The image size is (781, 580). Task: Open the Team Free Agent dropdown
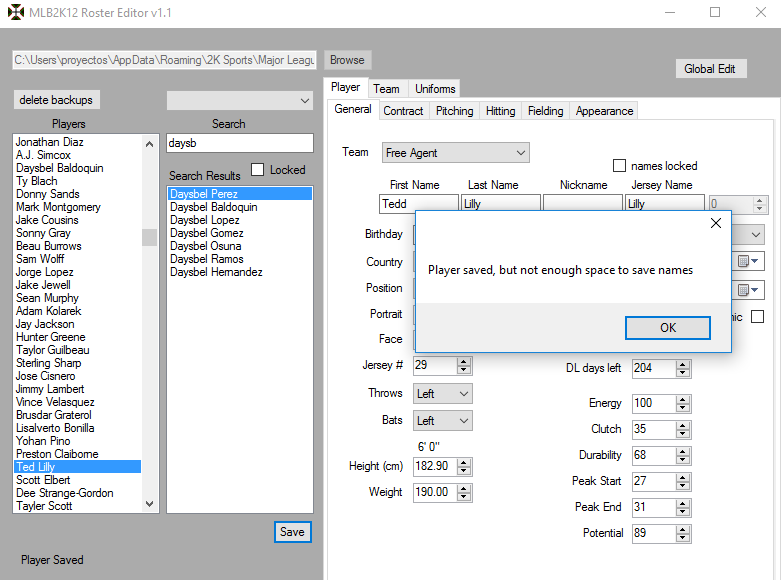tap(455, 152)
